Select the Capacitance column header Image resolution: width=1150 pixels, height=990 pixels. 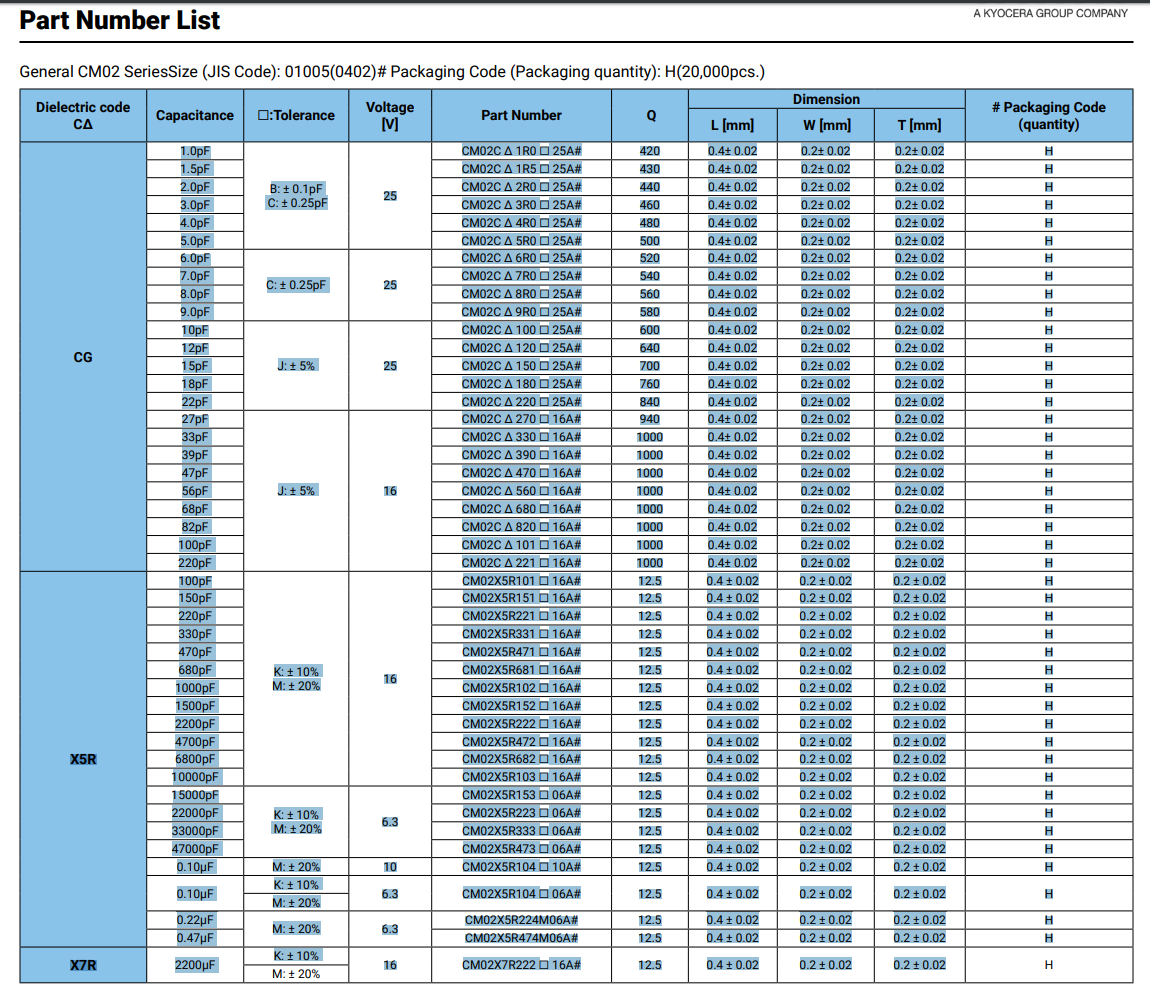(195, 115)
